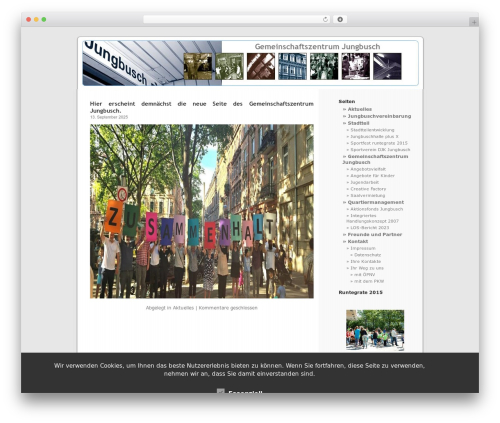Open the blue building header thumbnail
500x423 pixels.
click(x=292, y=66)
